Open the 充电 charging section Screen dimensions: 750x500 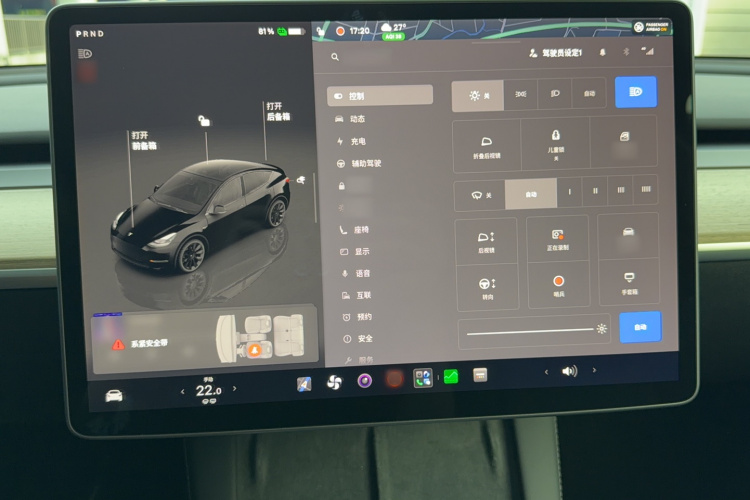(x=352, y=141)
